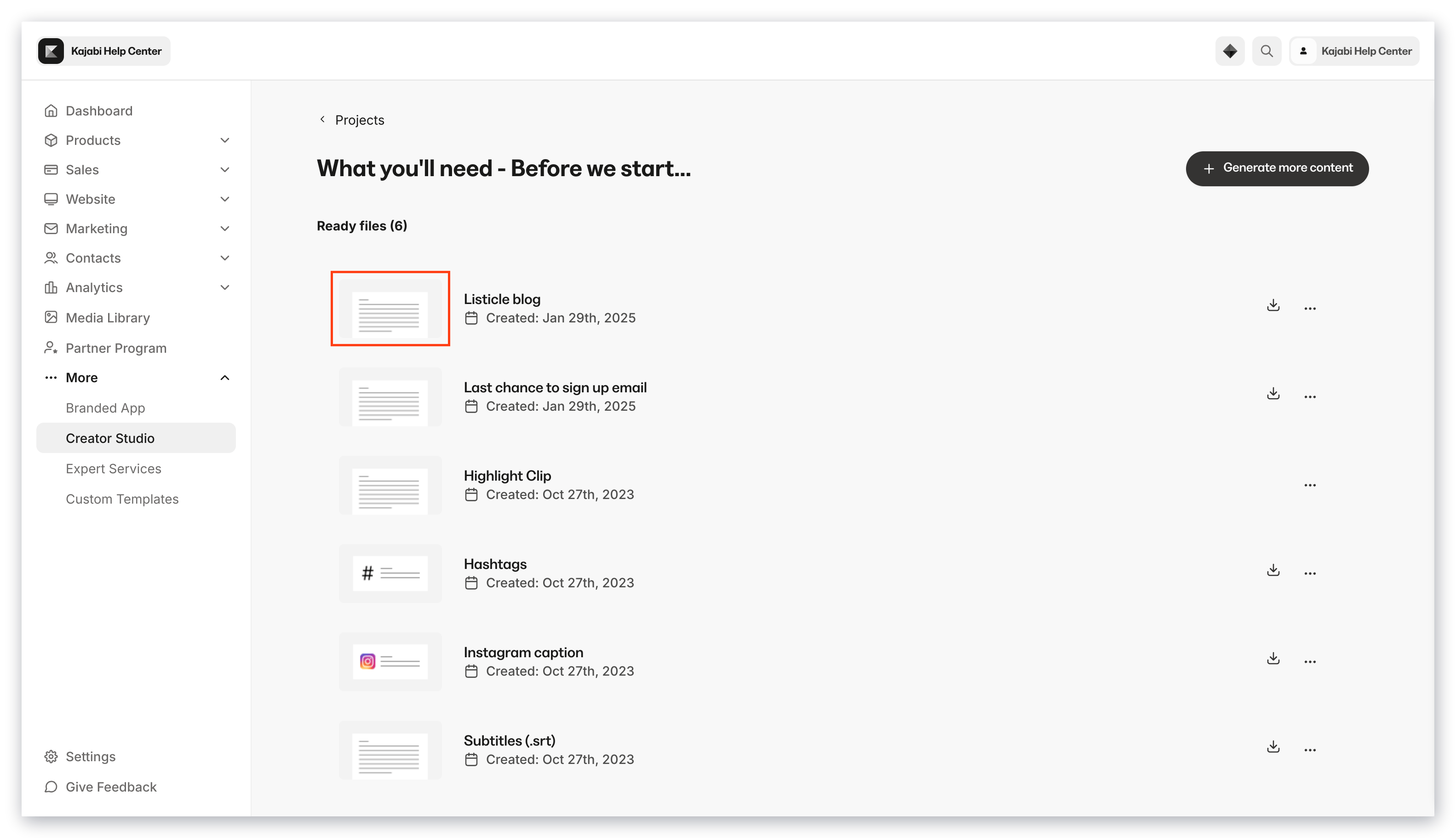Click the Subtitles (.srt) title
The width and height of the screenshot is (1456, 838).
pyautogui.click(x=509, y=741)
